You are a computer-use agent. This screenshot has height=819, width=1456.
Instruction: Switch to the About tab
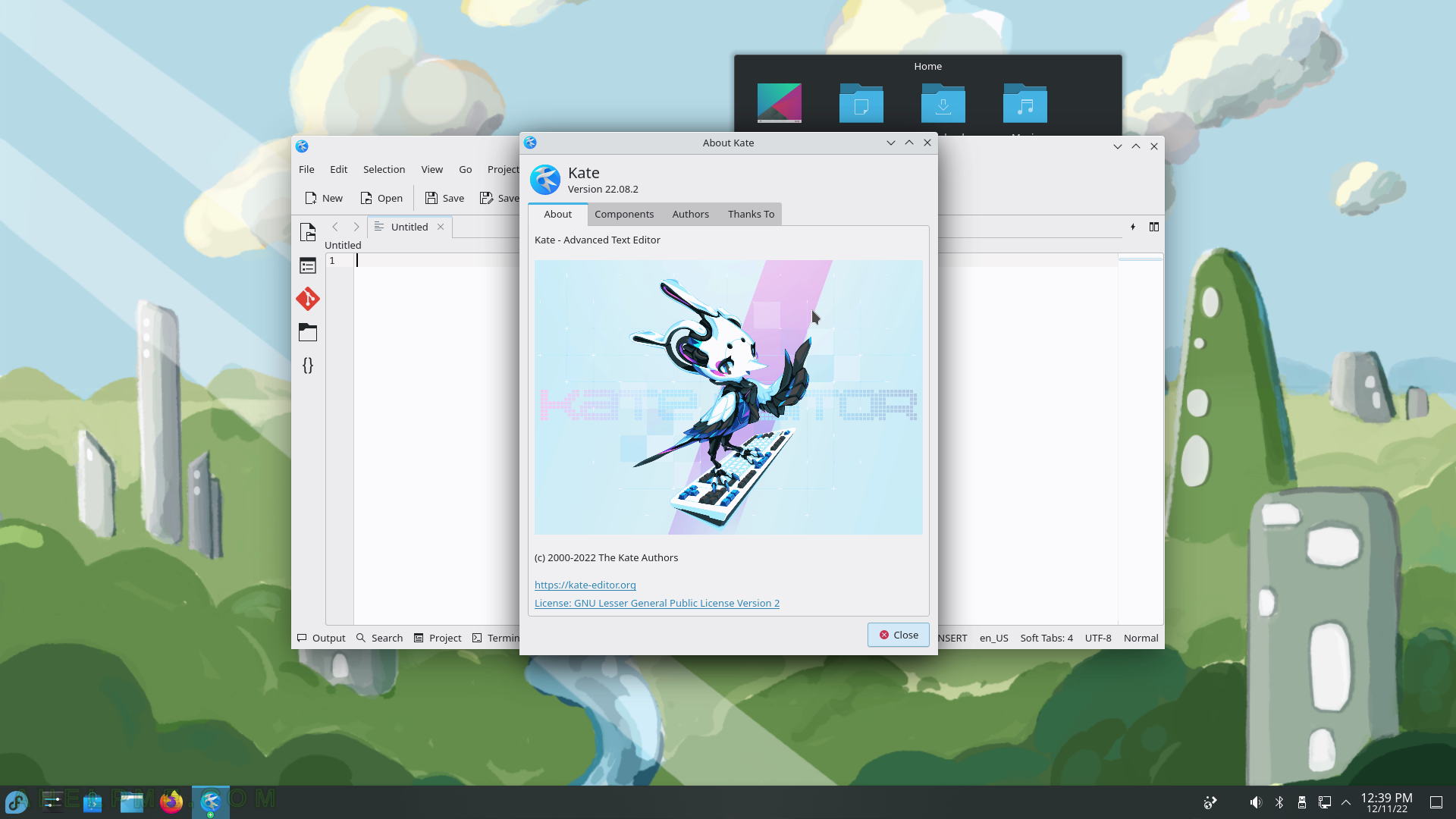(x=558, y=214)
